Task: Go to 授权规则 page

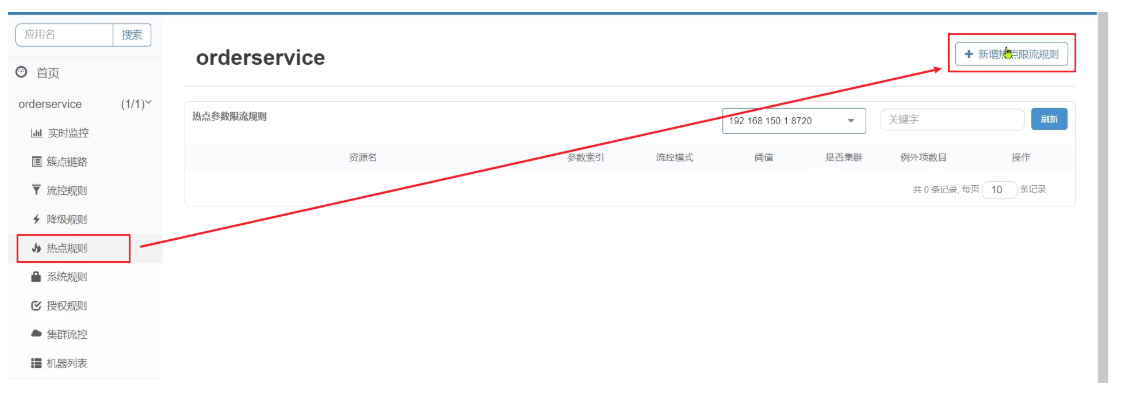Action: [68, 305]
